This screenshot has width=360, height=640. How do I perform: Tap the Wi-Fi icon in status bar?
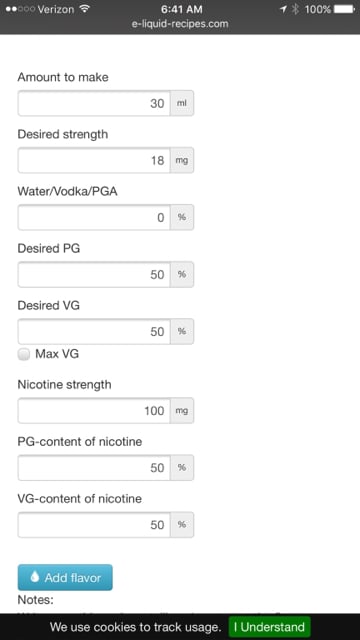click(x=84, y=9)
